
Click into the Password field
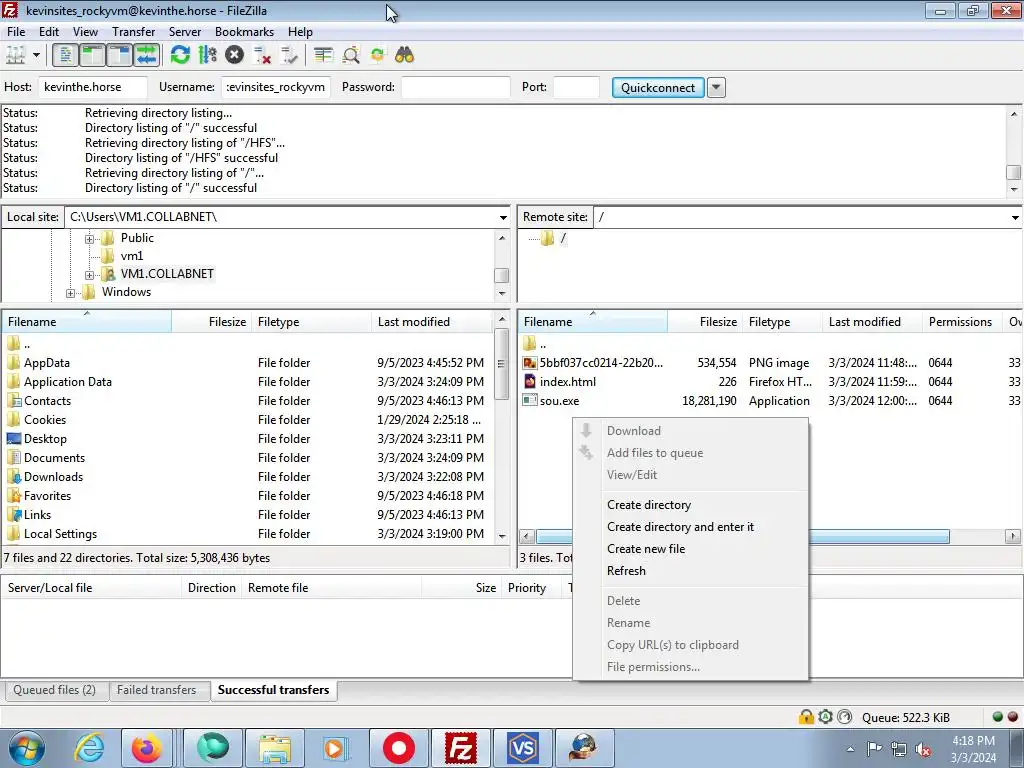click(455, 88)
